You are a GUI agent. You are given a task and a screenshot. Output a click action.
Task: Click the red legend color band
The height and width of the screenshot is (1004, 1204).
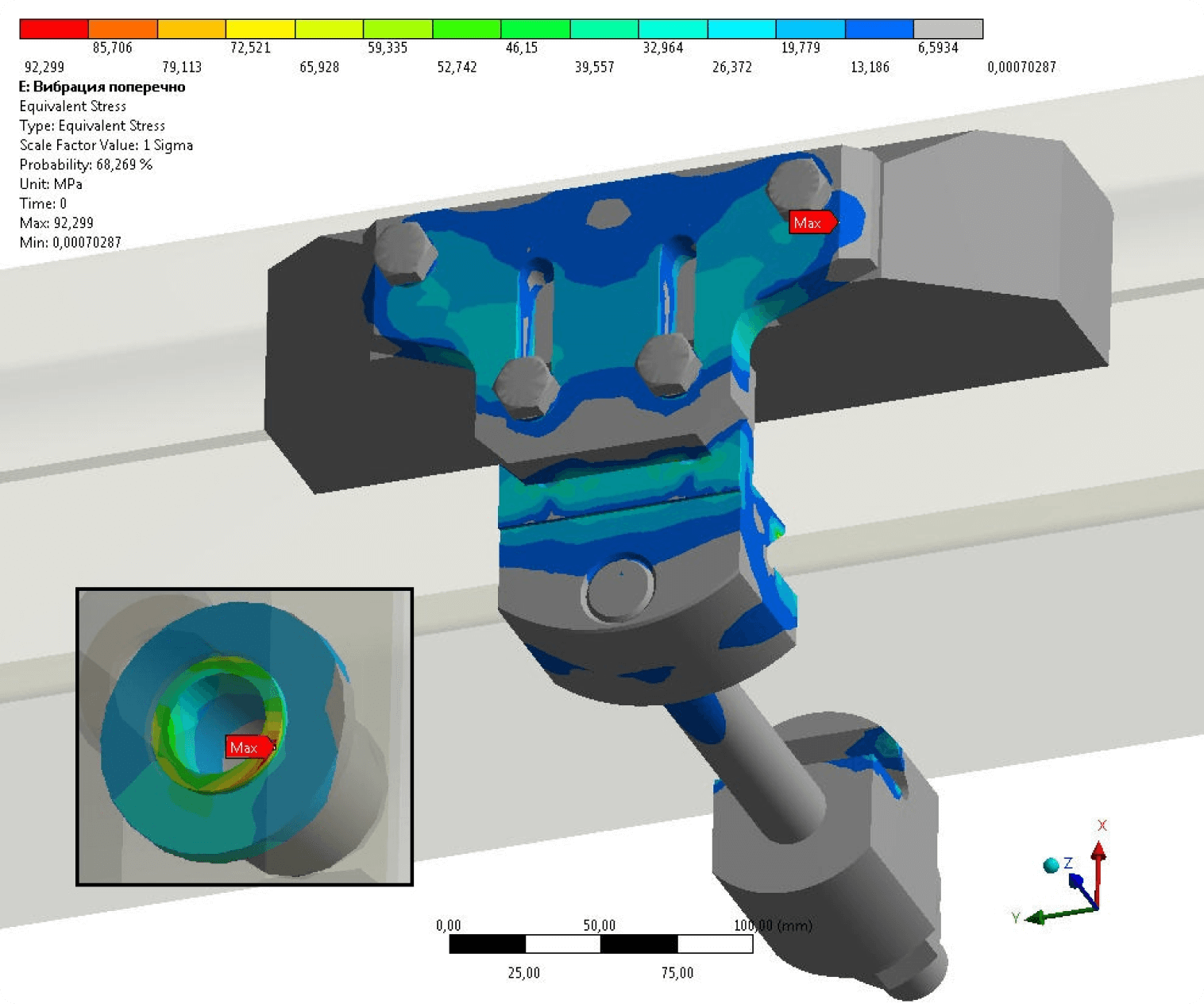point(54,29)
